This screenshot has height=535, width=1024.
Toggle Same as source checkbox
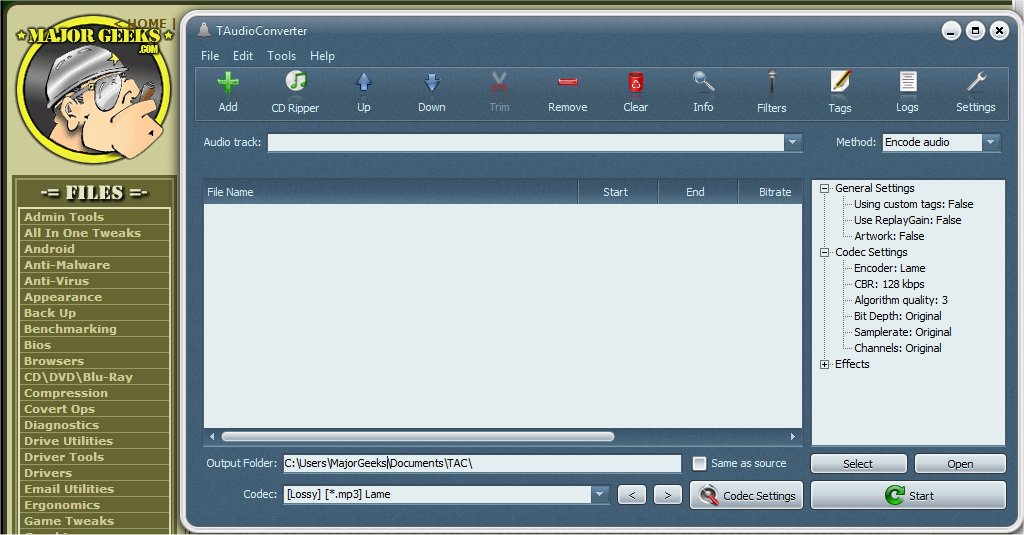[x=699, y=463]
